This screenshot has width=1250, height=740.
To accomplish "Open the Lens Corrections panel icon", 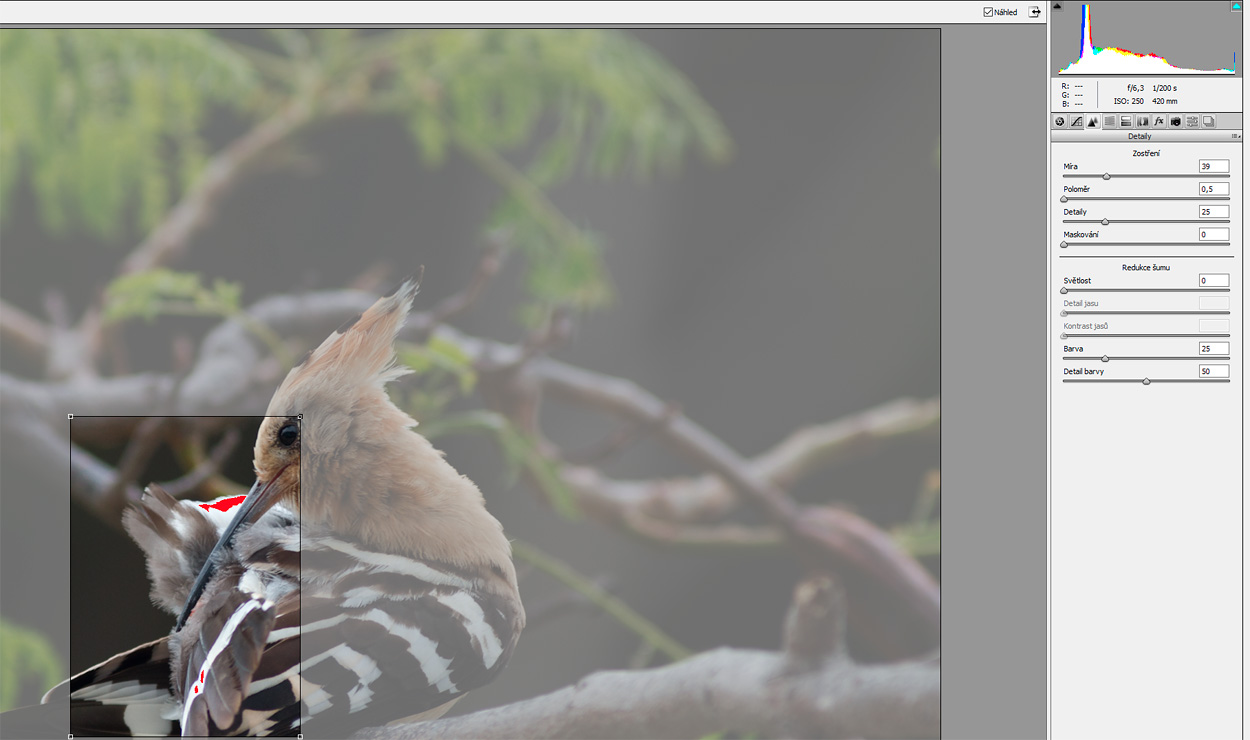I will (x=1143, y=122).
